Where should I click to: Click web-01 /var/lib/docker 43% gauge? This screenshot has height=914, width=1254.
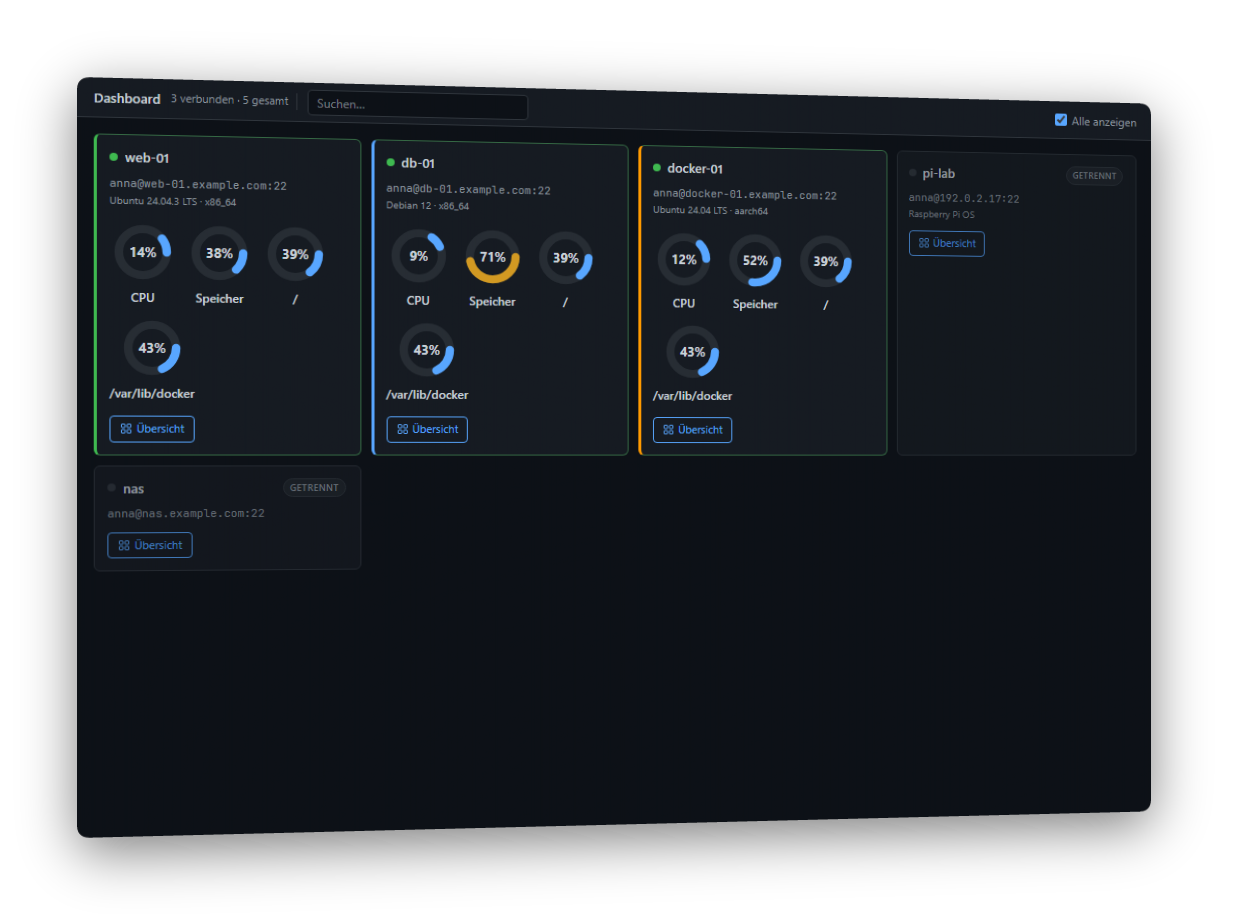point(152,348)
